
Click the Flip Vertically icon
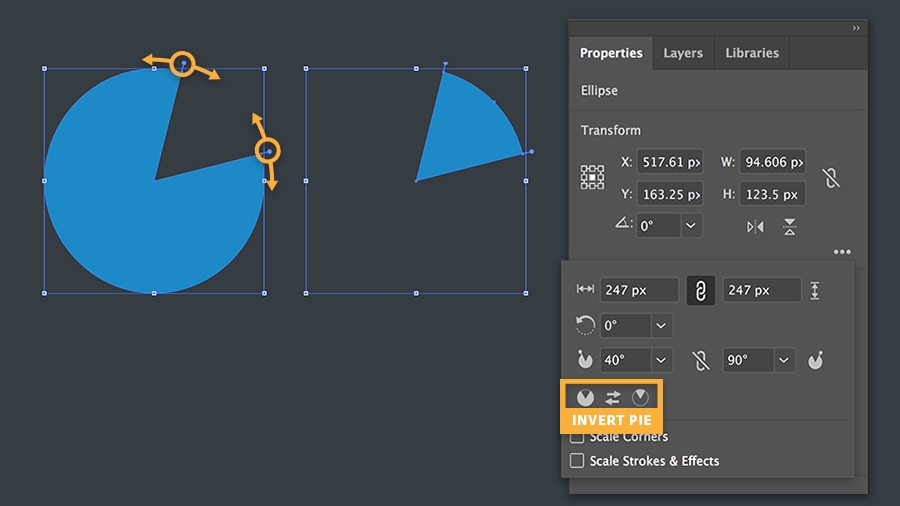(x=790, y=226)
